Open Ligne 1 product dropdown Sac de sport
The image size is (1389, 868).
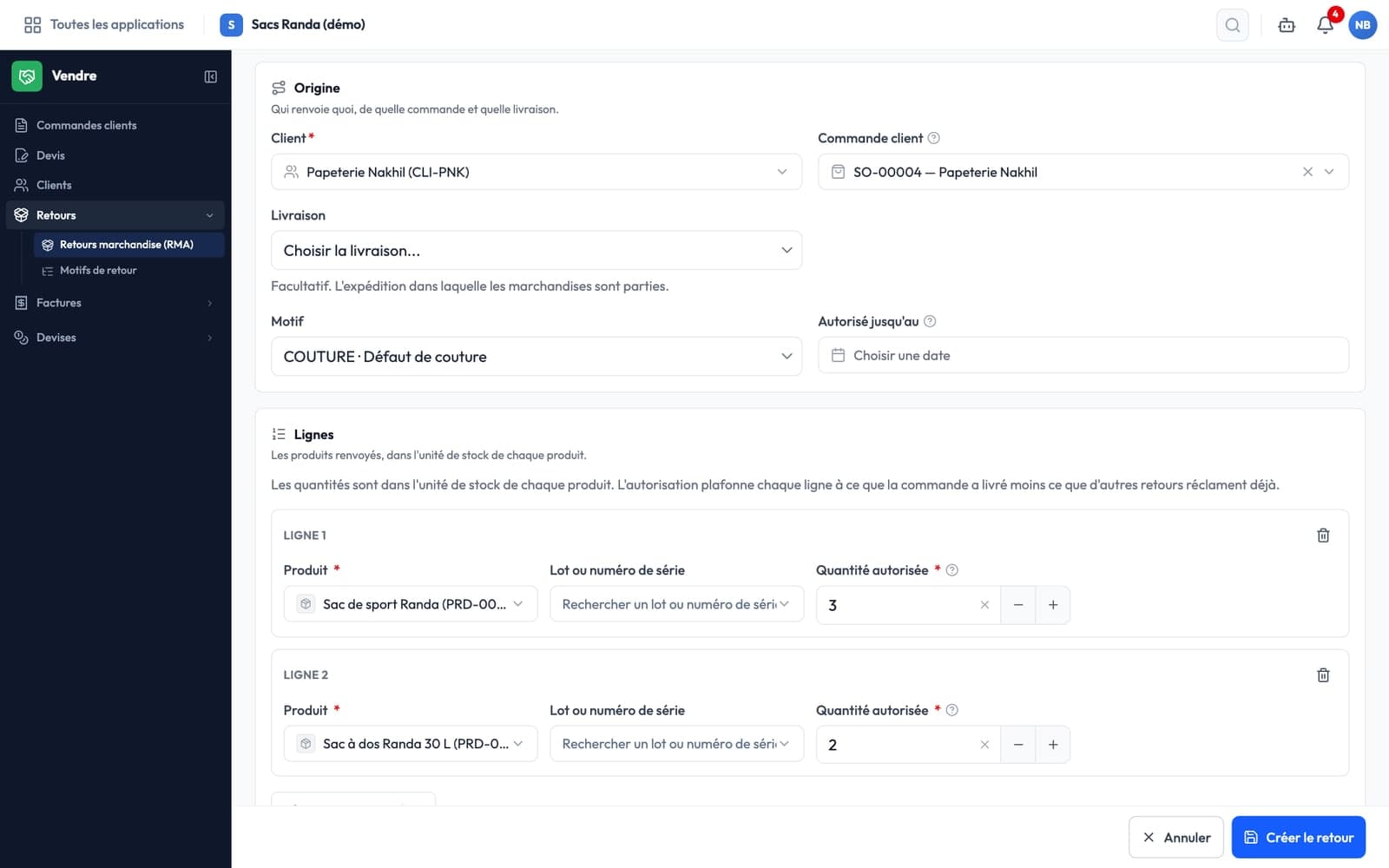411,604
